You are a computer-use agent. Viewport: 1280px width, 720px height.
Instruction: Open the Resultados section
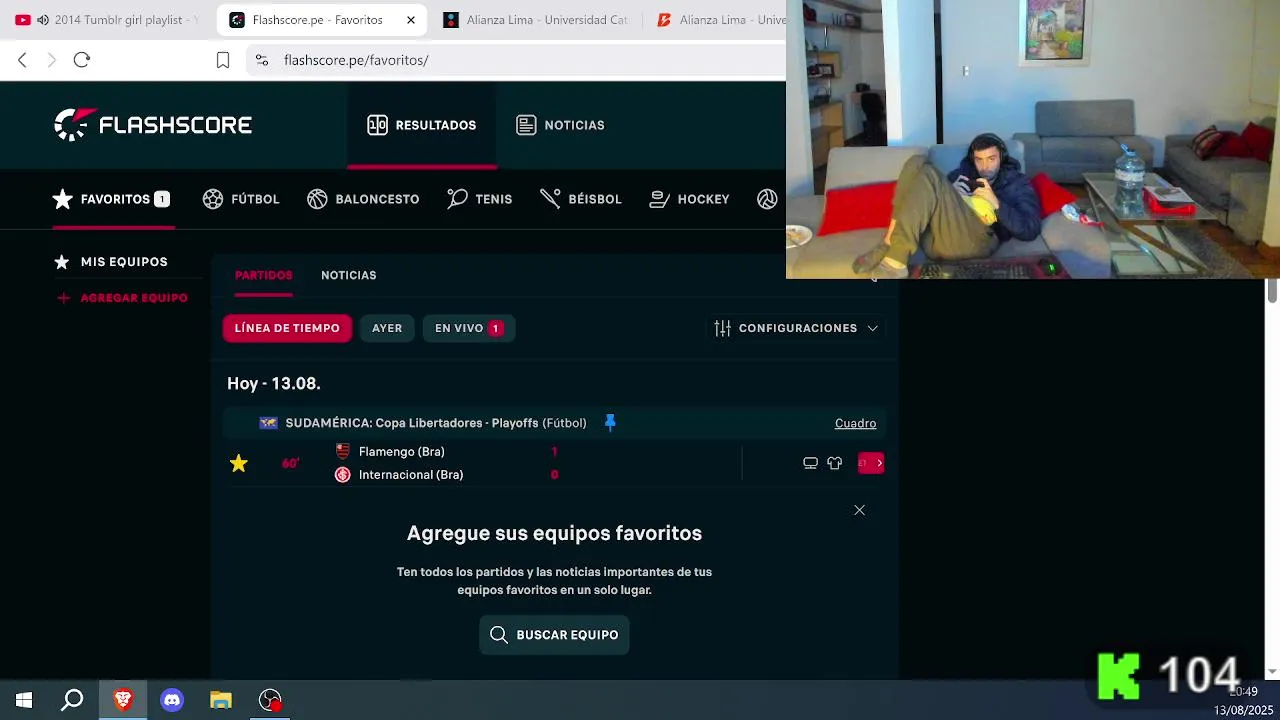click(421, 125)
